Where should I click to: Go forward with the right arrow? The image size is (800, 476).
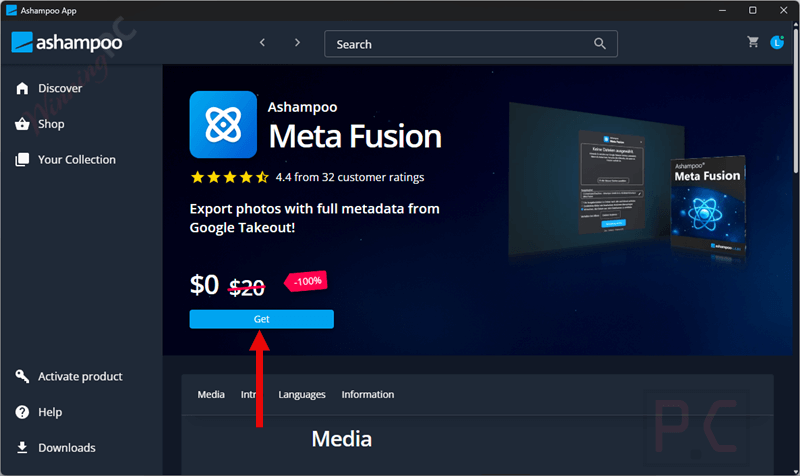(x=297, y=43)
